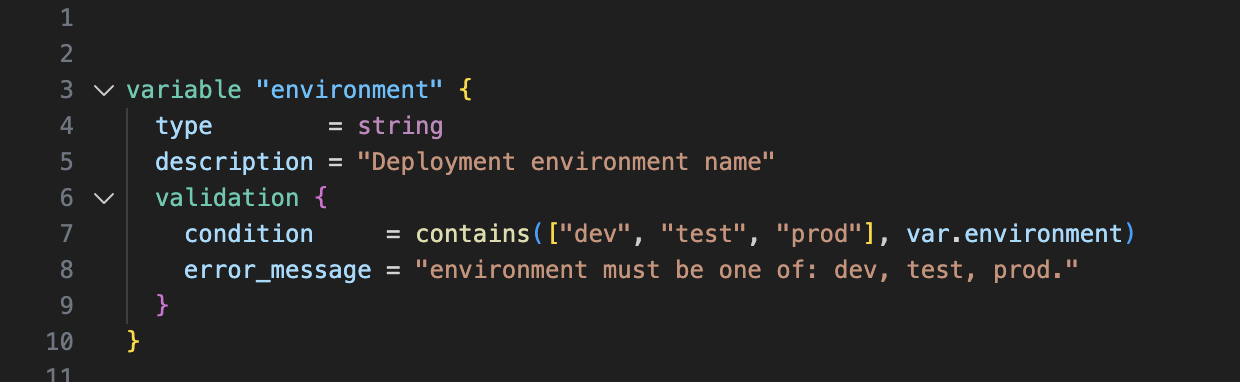This screenshot has width=1240, height=382.
Task: Select line number 5 in gutter
Action: [67, 162]
